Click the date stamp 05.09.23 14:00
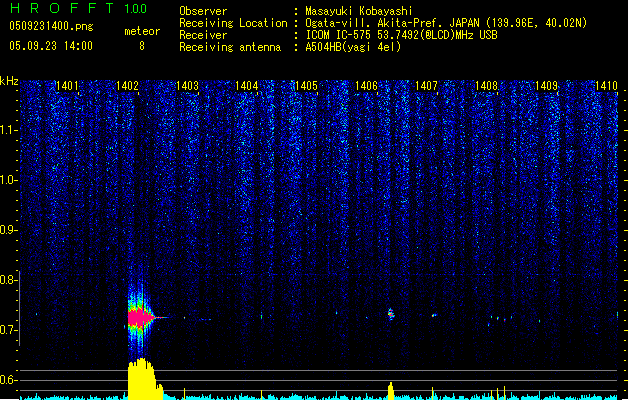This screenshot has width=629, height=400. click(51, 46)
